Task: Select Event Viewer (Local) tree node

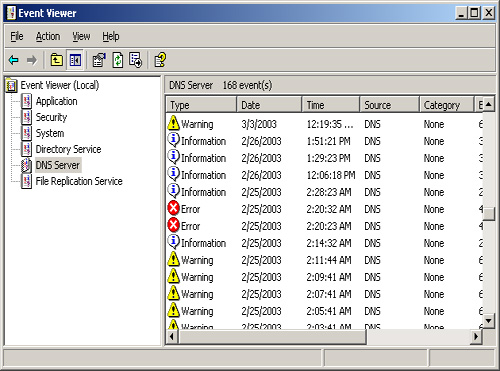Action: click(x=60, y=85)
